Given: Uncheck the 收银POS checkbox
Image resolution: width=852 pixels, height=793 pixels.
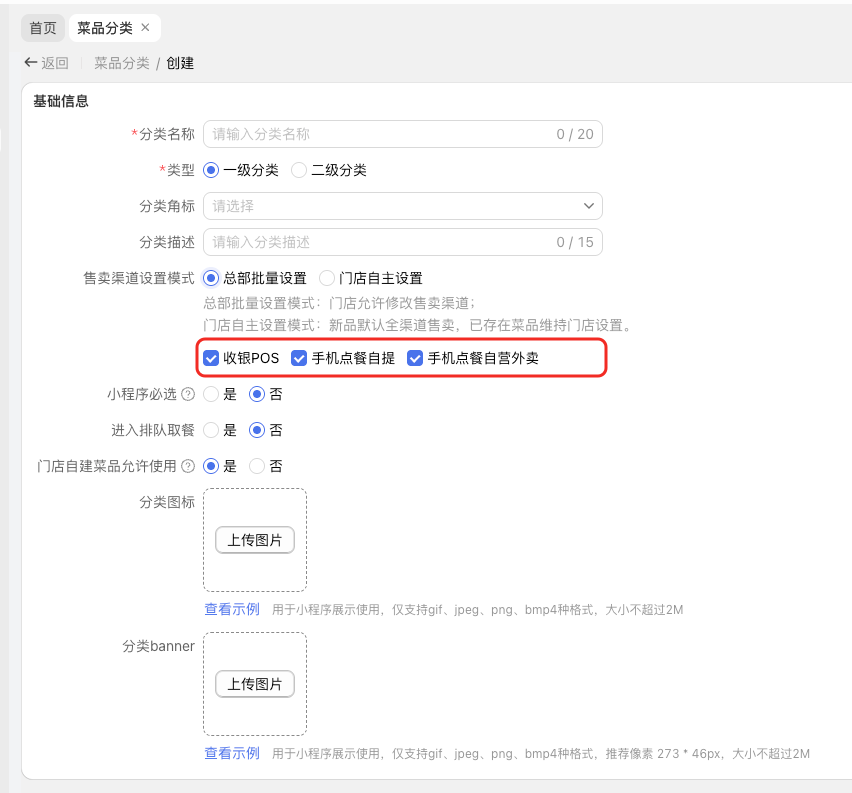Looking at the screenshot, I should 211,358.
